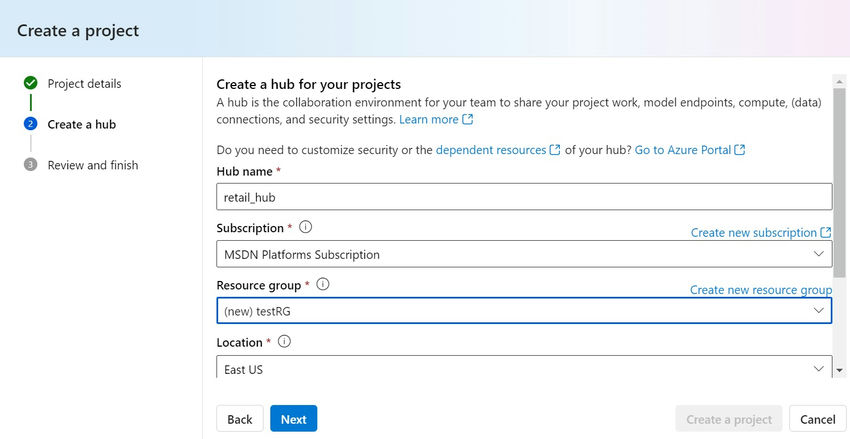Click the scrollbar down arrow
This screenshot has height=439, width=850.
click(840, 371)
